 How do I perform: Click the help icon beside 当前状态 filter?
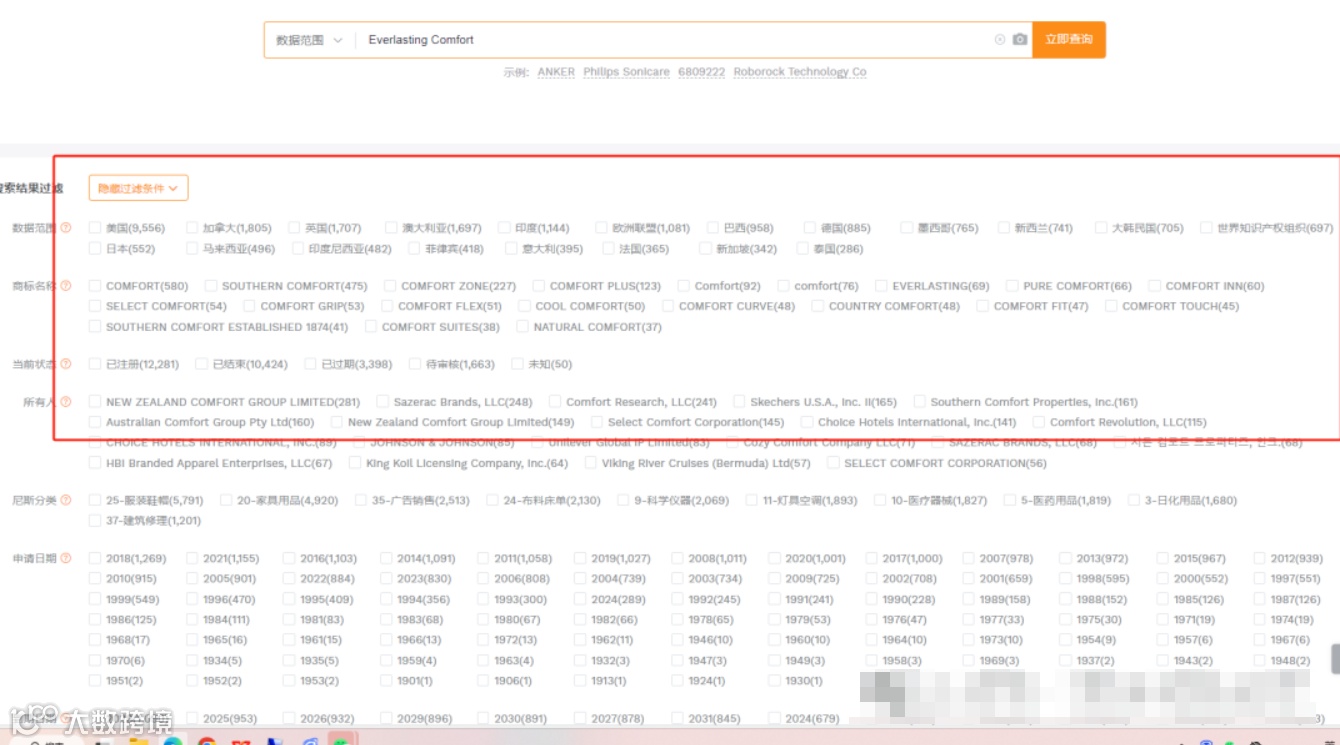(x=66, y=364)
